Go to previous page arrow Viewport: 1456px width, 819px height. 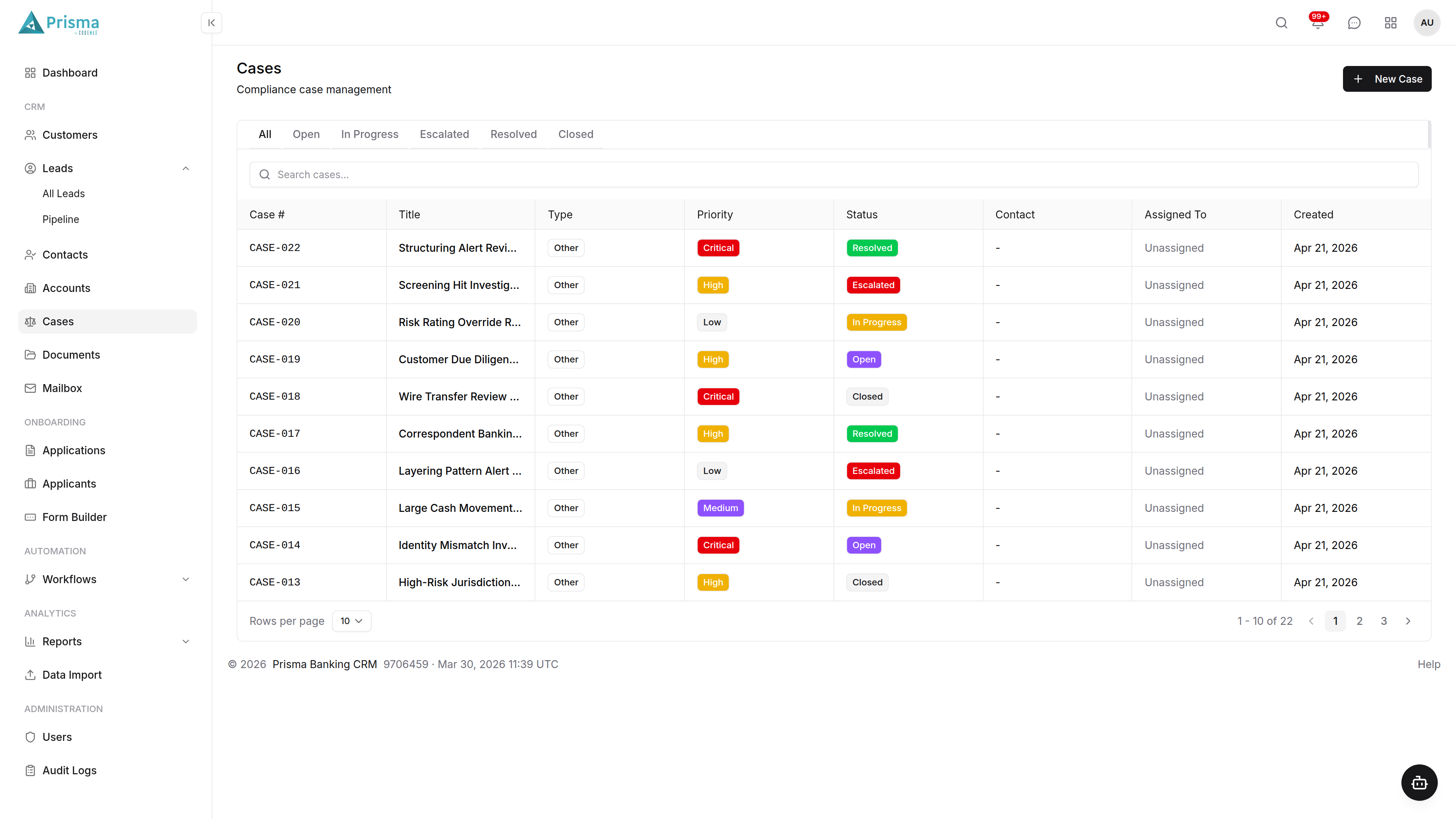tap(1311, 621)
